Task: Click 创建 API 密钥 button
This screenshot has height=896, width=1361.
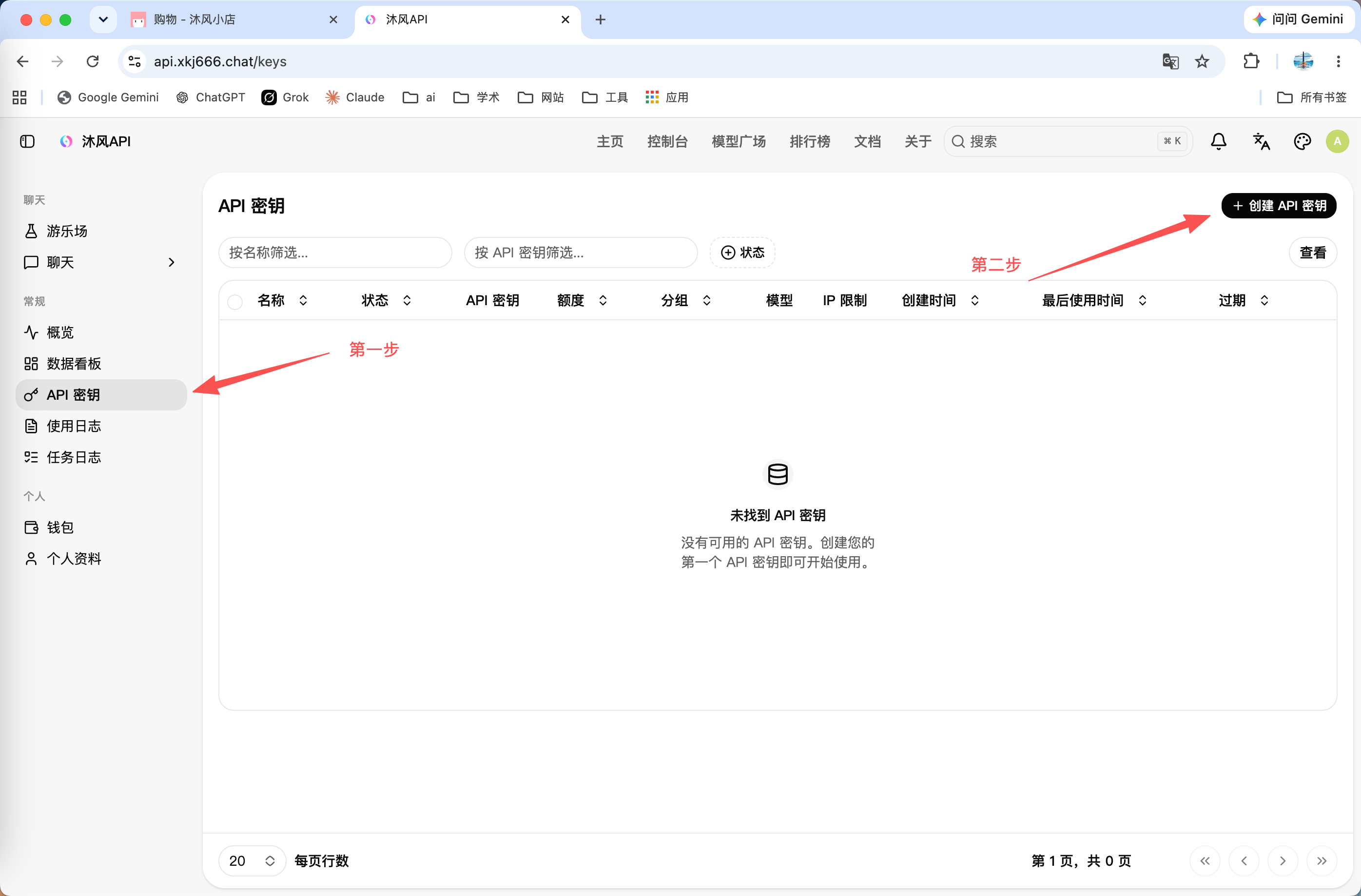Action: pyautogui.click(x=1279, y=206)
